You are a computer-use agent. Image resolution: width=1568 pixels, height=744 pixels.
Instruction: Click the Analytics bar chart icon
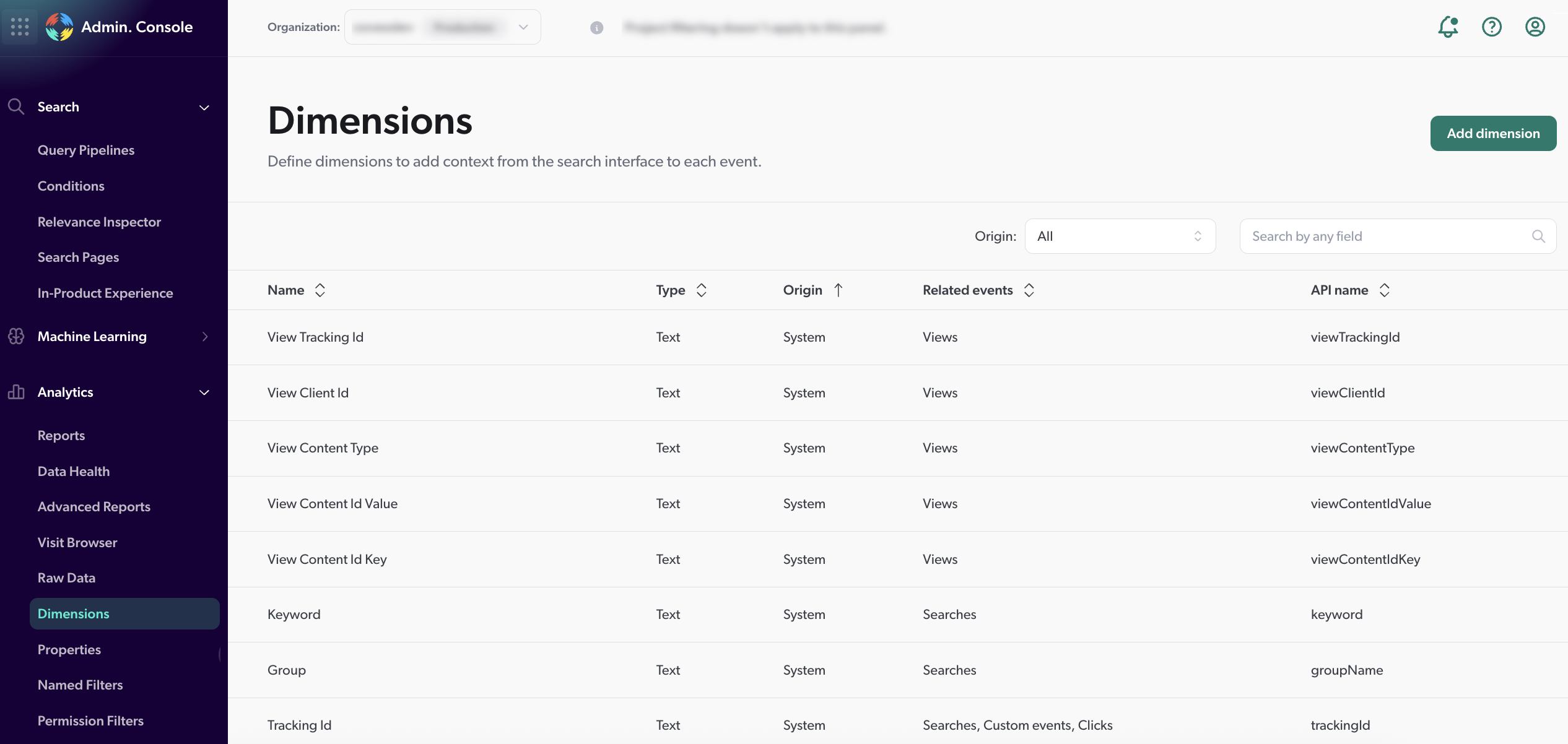click(16, 392)
